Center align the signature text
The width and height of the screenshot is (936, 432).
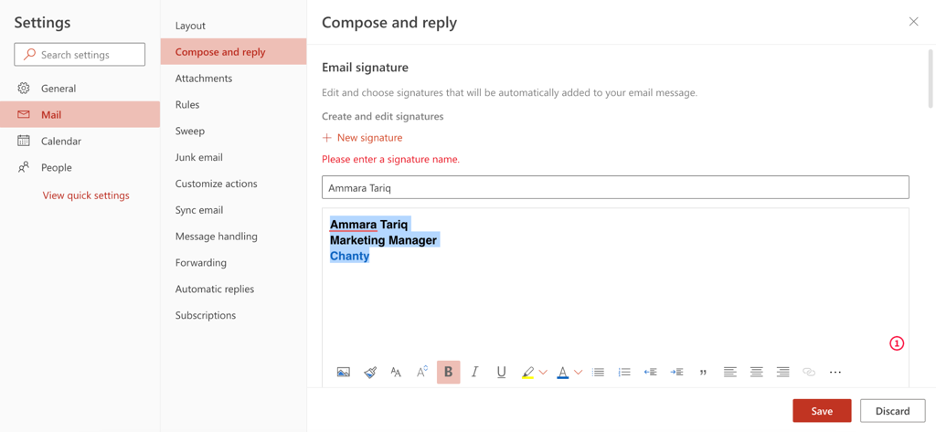pyautogui.click(x=756, y=372)
